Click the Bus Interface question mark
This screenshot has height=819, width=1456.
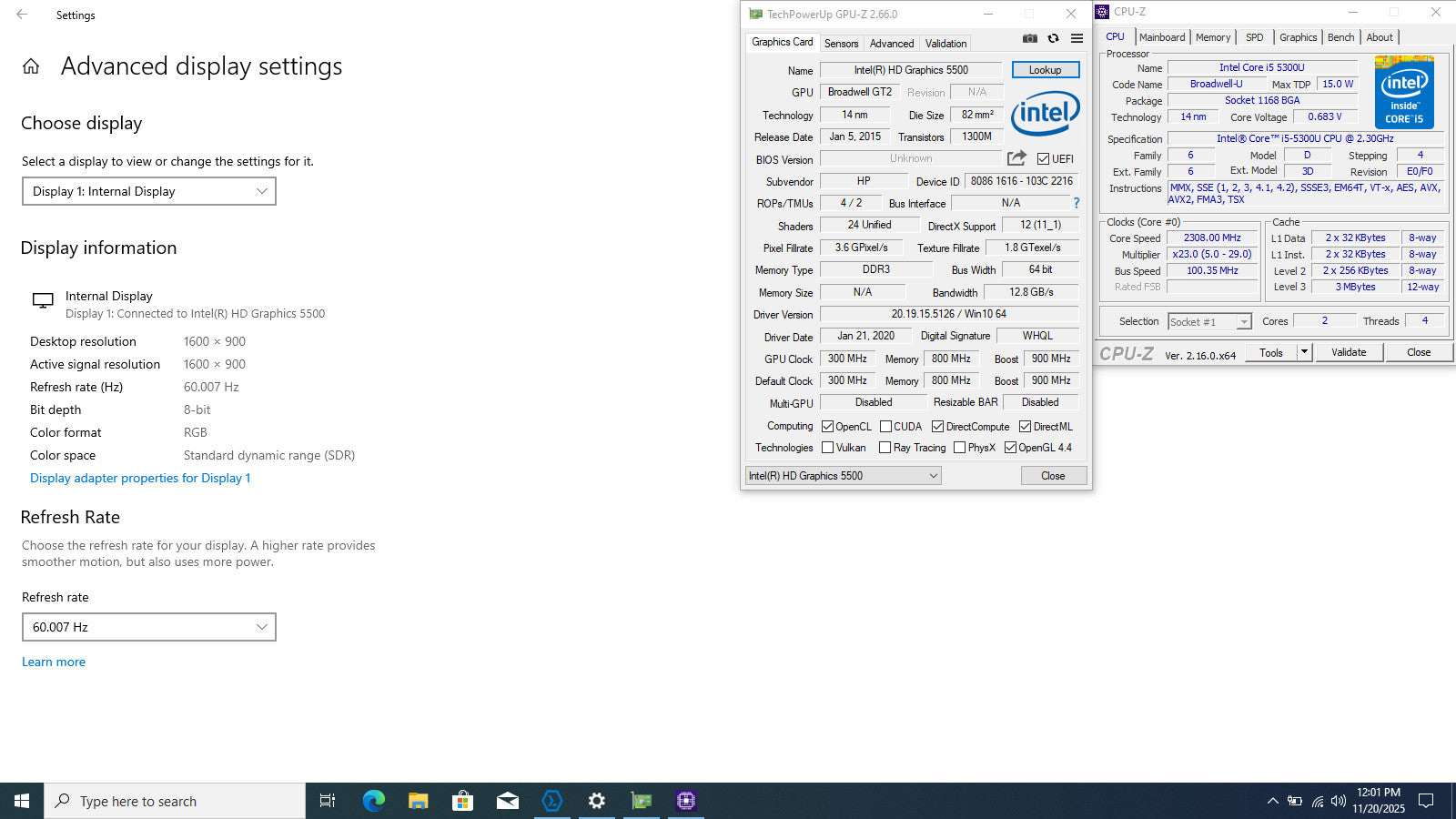coord(1076,203)
